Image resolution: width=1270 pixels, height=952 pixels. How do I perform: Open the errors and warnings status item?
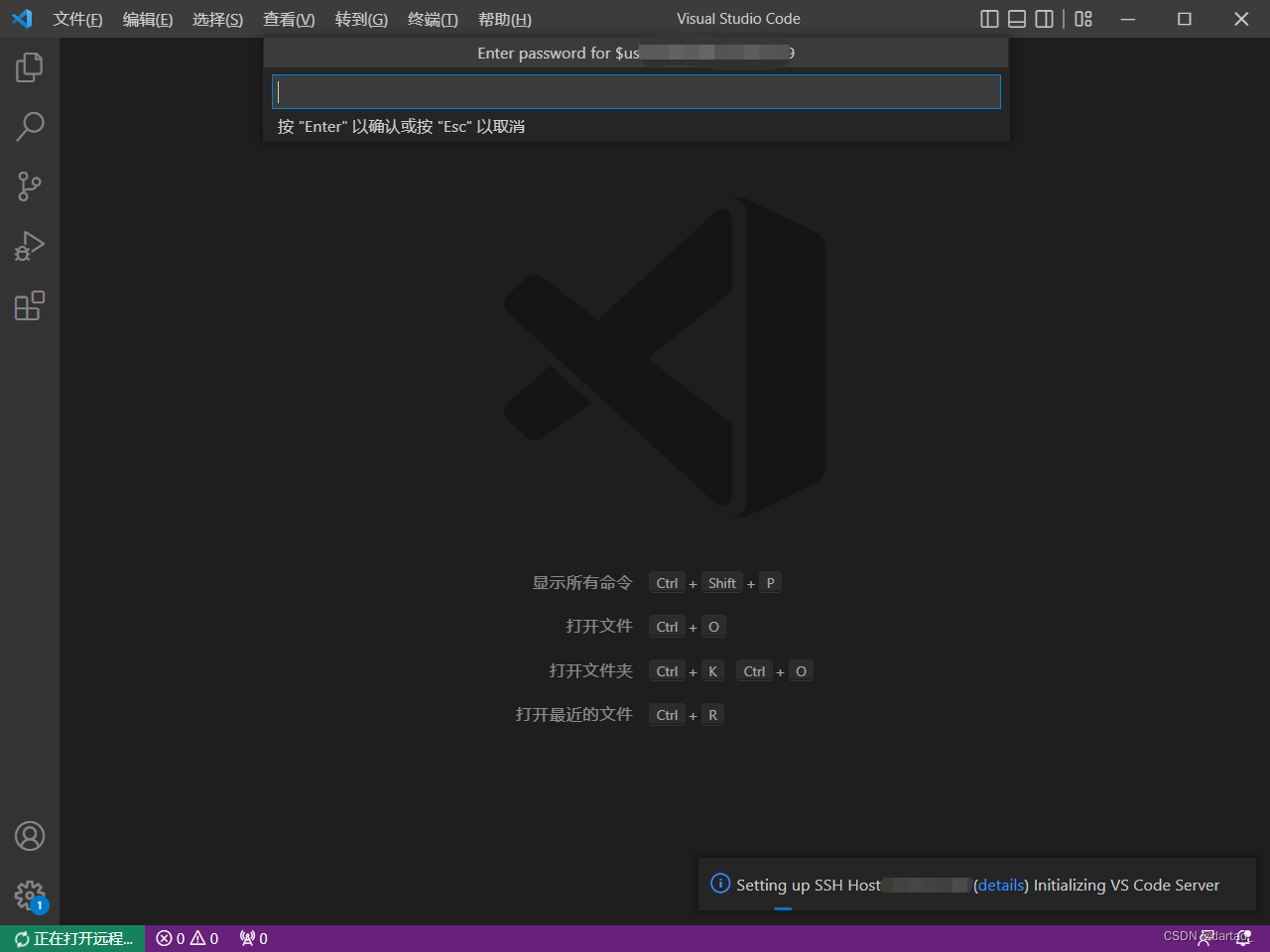pos(188,938)
